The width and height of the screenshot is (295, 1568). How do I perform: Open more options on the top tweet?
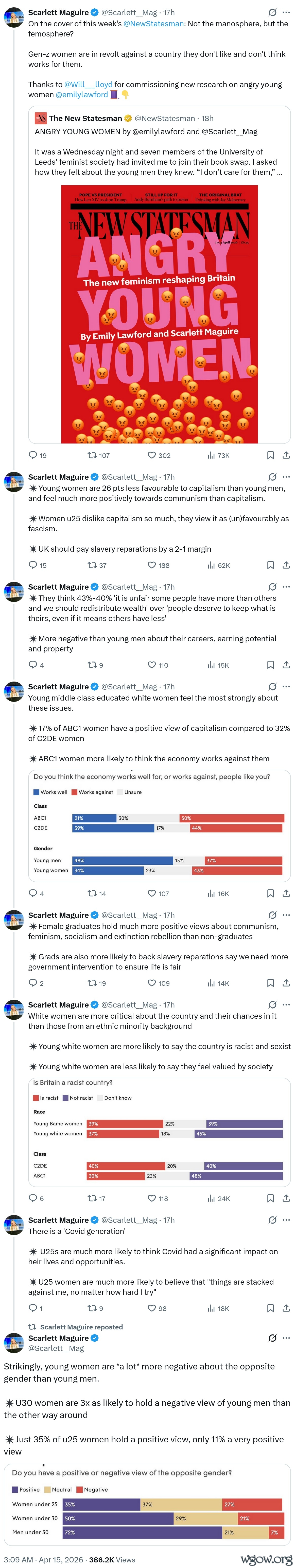286,12
